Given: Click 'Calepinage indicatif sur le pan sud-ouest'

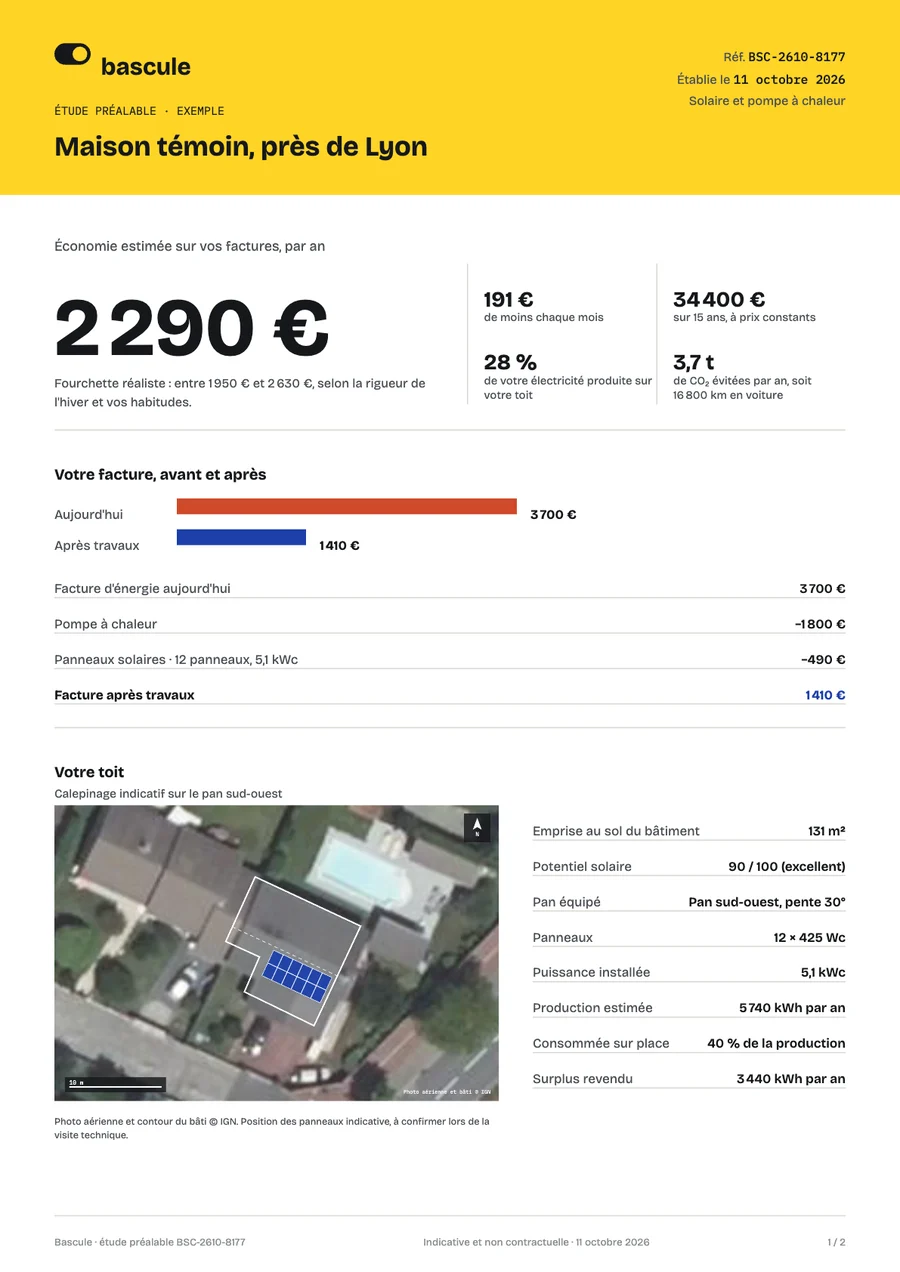Looking at the screenshot, I should pyautogui.click(x=168, y=794).
